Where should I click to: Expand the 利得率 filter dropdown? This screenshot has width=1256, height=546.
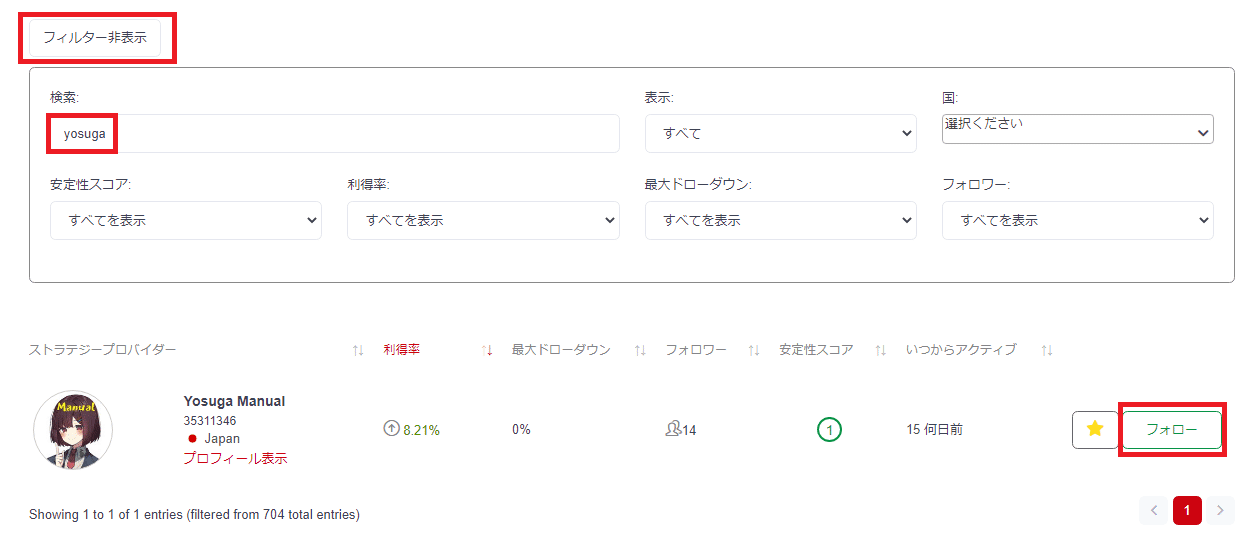[x=483, y=220]
